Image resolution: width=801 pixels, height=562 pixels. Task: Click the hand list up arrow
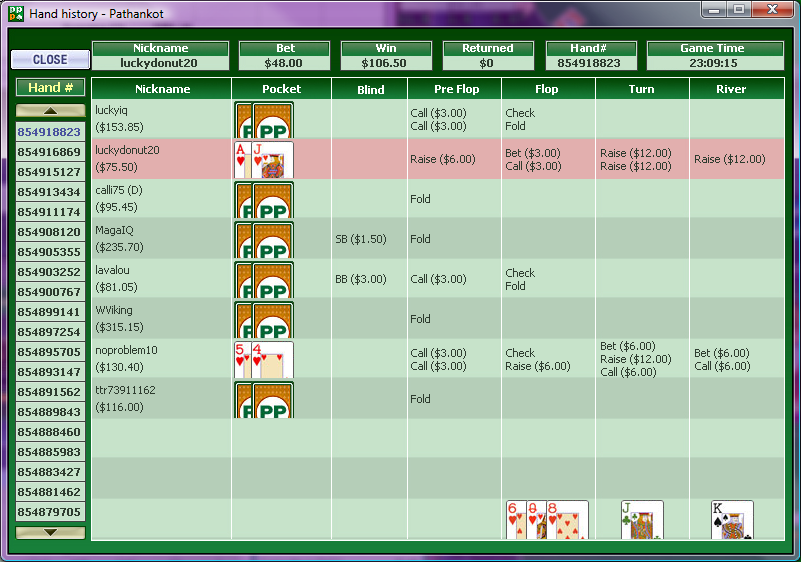[x=50, y=110]
